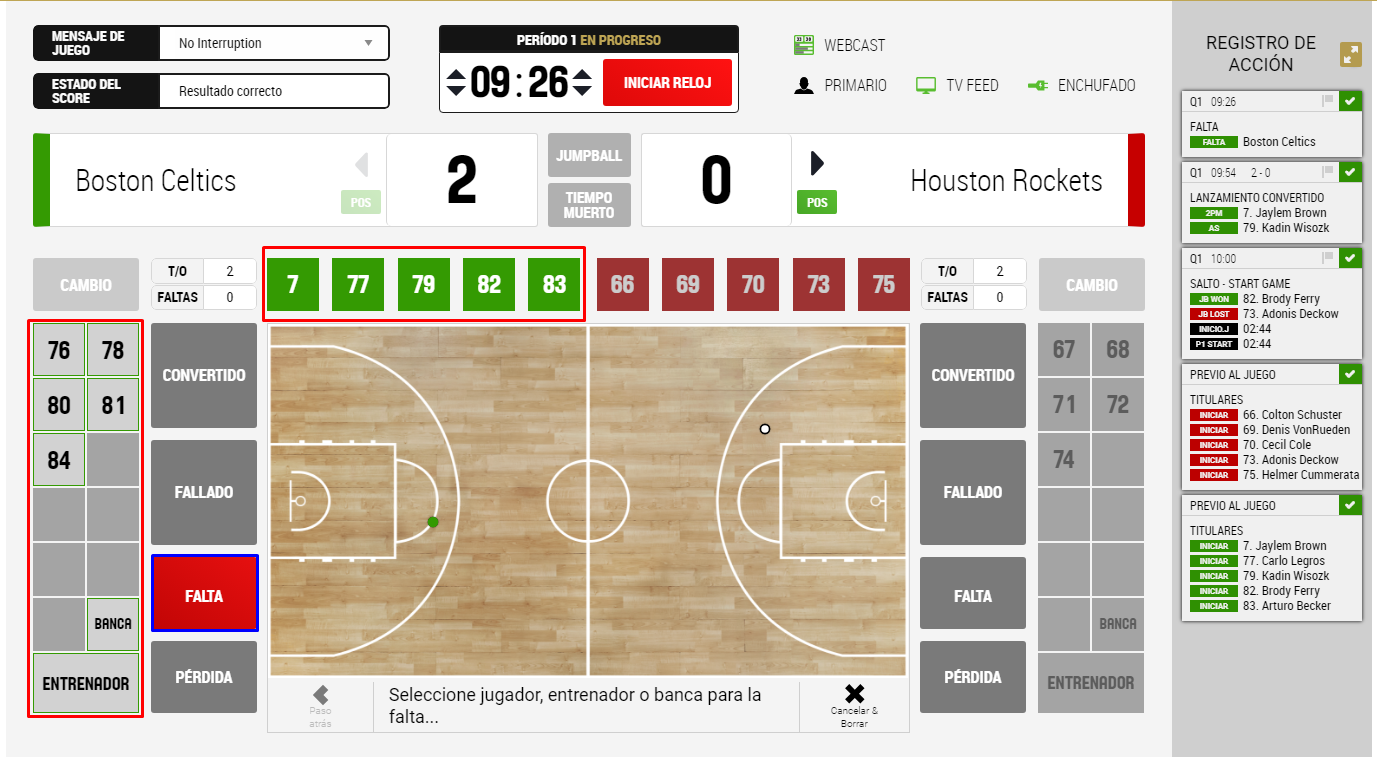
Task: Flag the Q1 10:00 Salto entry
Action: point(1328,258)
